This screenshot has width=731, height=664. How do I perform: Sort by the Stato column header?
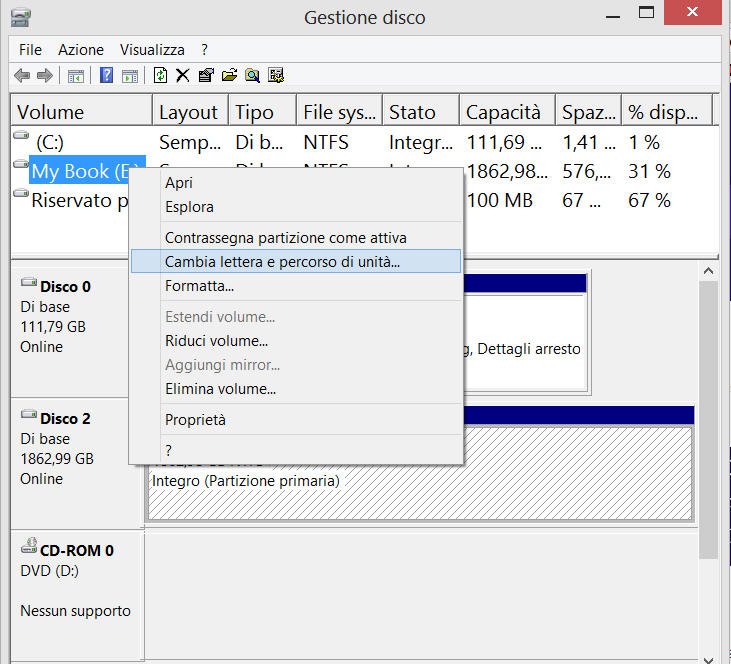click(x=421, y=112)
